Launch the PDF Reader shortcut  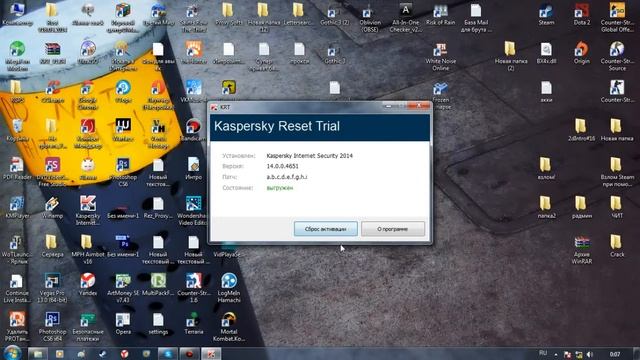17,168
